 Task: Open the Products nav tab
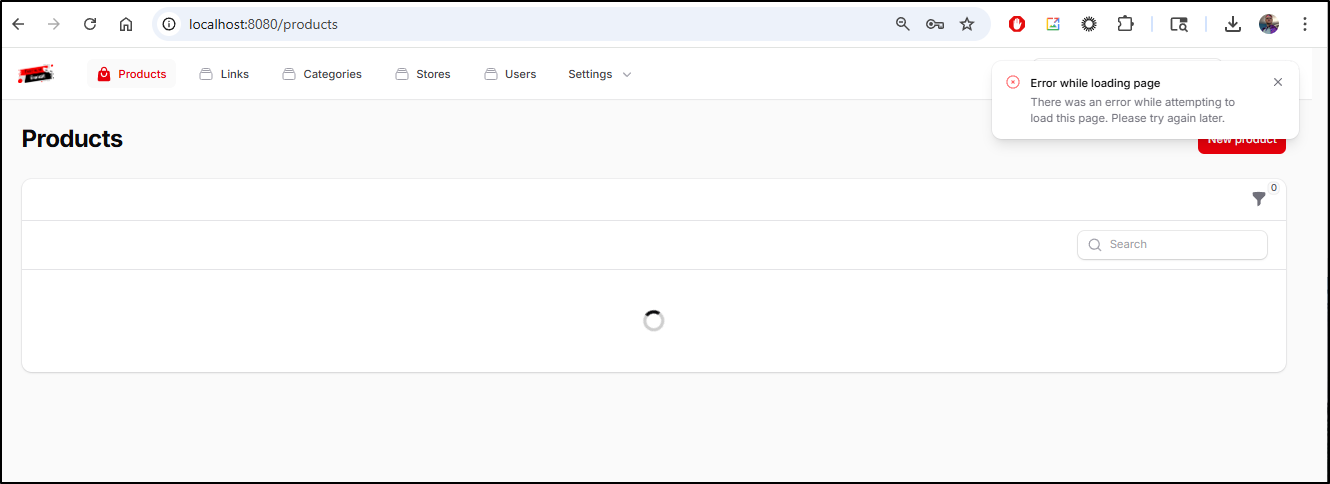point(132,74)
